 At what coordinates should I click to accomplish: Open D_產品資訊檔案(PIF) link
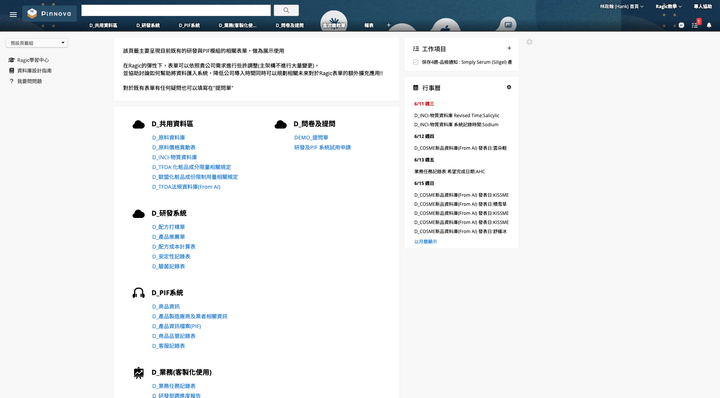tap(176, 326)
